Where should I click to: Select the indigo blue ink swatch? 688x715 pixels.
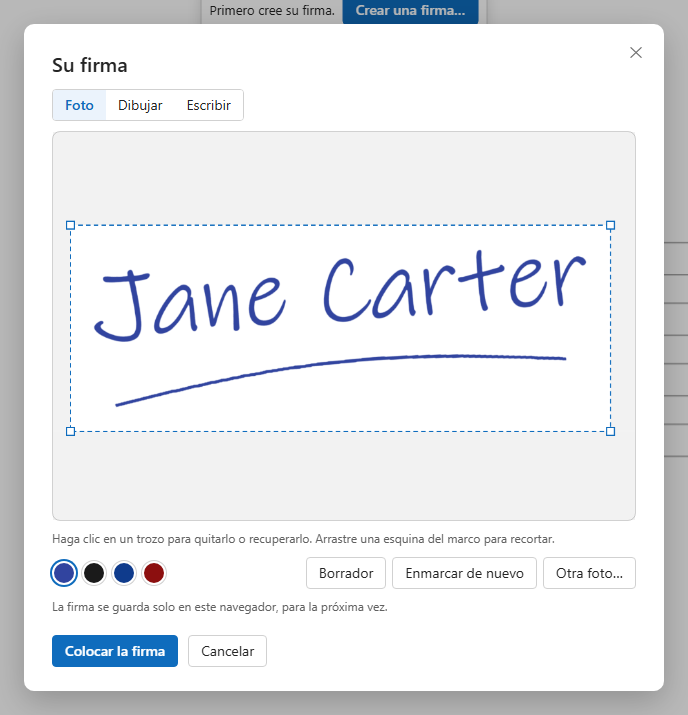tap(64, 573)
